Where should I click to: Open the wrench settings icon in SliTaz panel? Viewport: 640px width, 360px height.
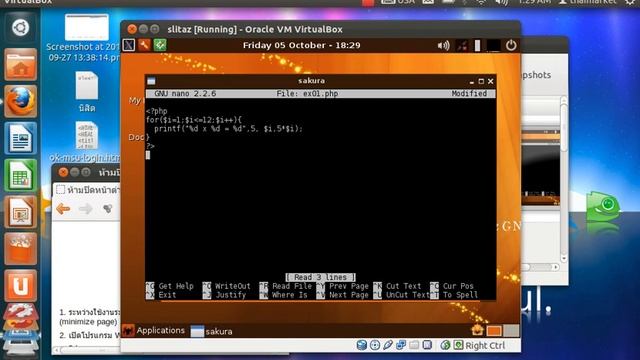click(x=144, y=45)
